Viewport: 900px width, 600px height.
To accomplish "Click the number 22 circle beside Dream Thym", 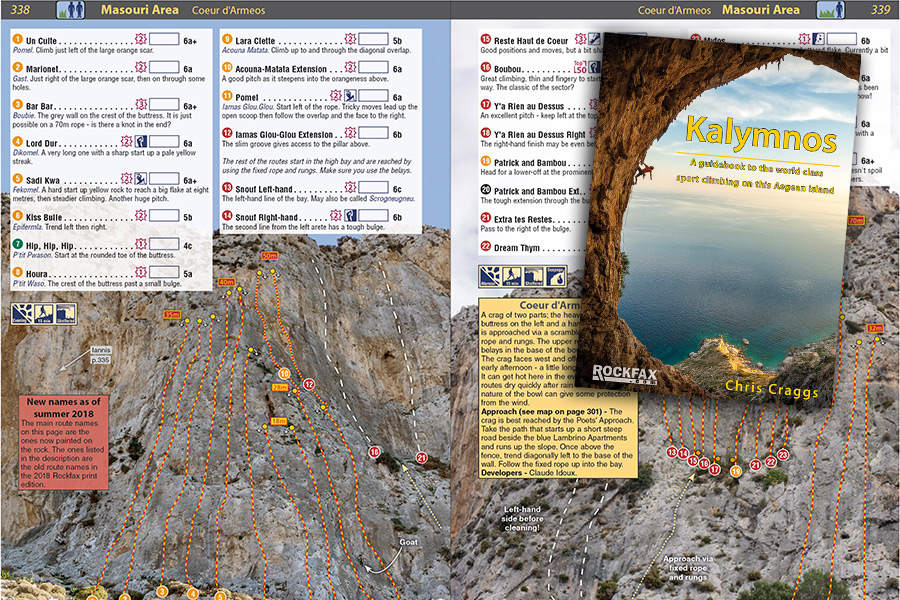I will coord(486,246).
